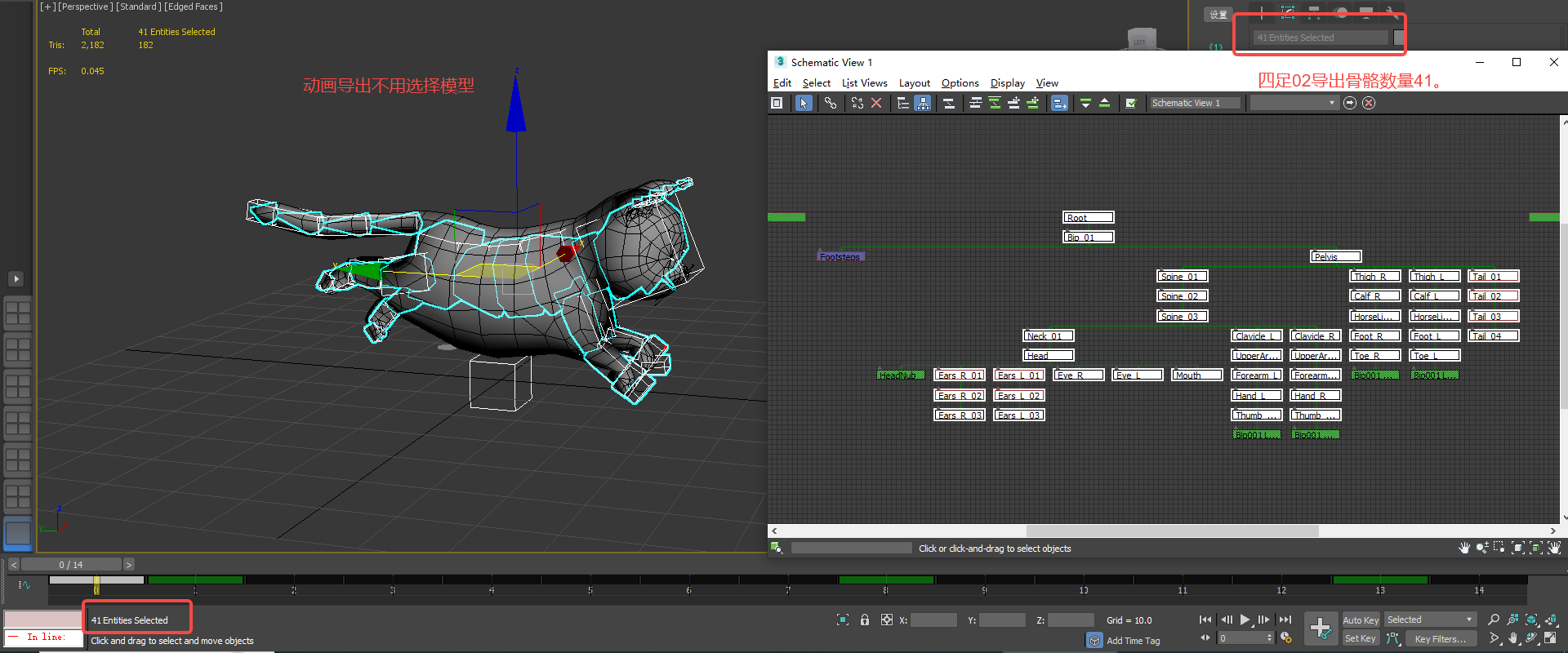This screenshot has width=1568, height=653.
Task: Open Layout menu in Schematic View
Action: pyautogui.click(x=915, y=83)
